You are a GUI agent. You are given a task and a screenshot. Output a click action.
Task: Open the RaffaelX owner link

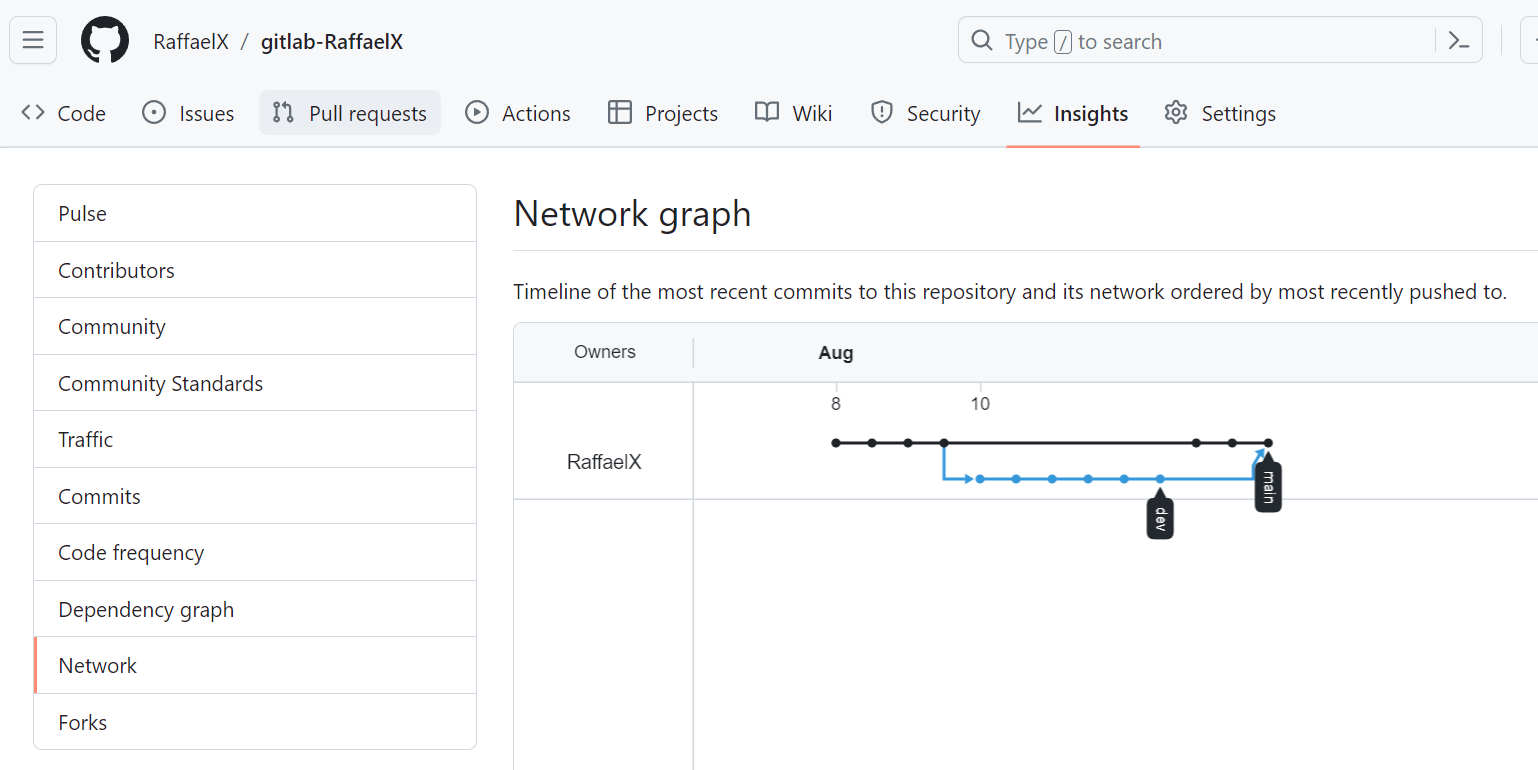[191, 42]
